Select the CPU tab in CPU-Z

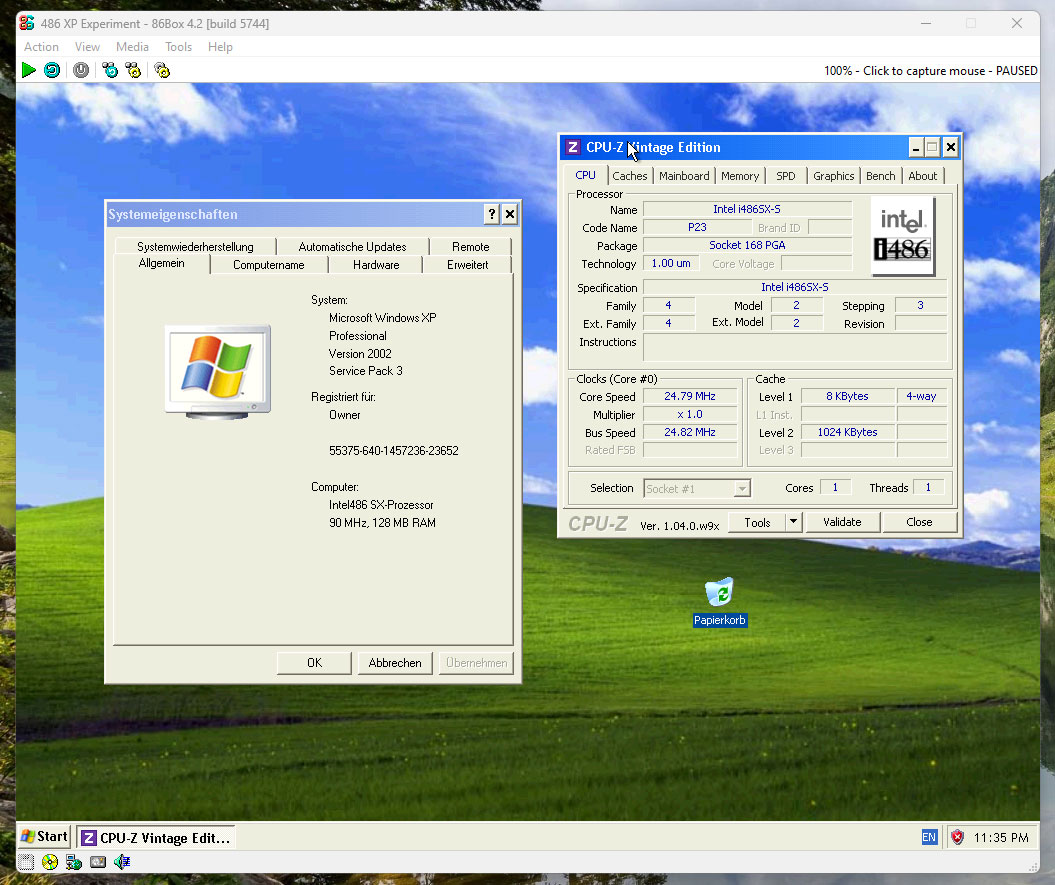pos(585,175)
